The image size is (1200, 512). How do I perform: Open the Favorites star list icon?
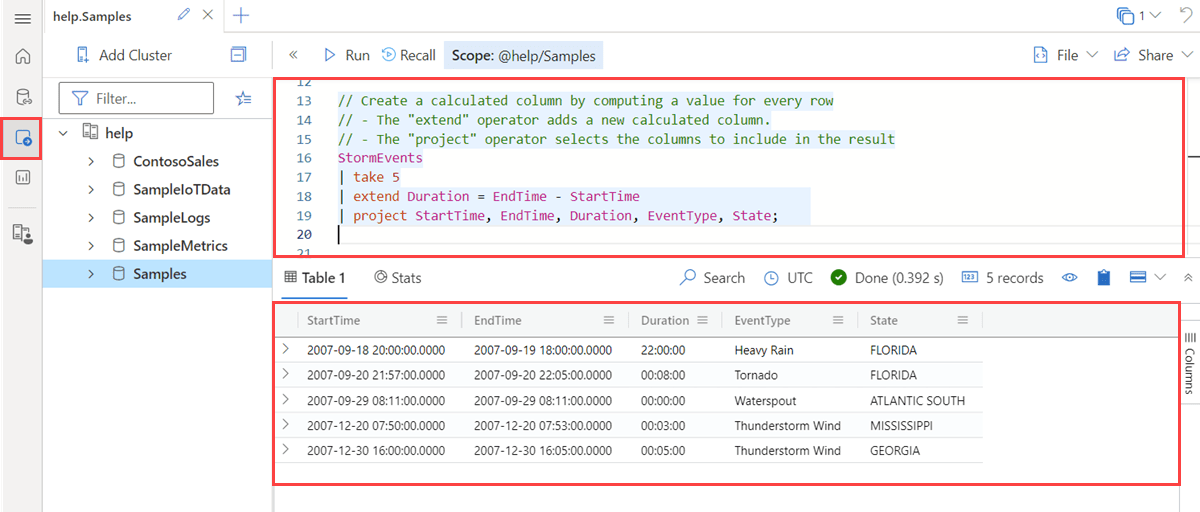[x=243, y=98]
